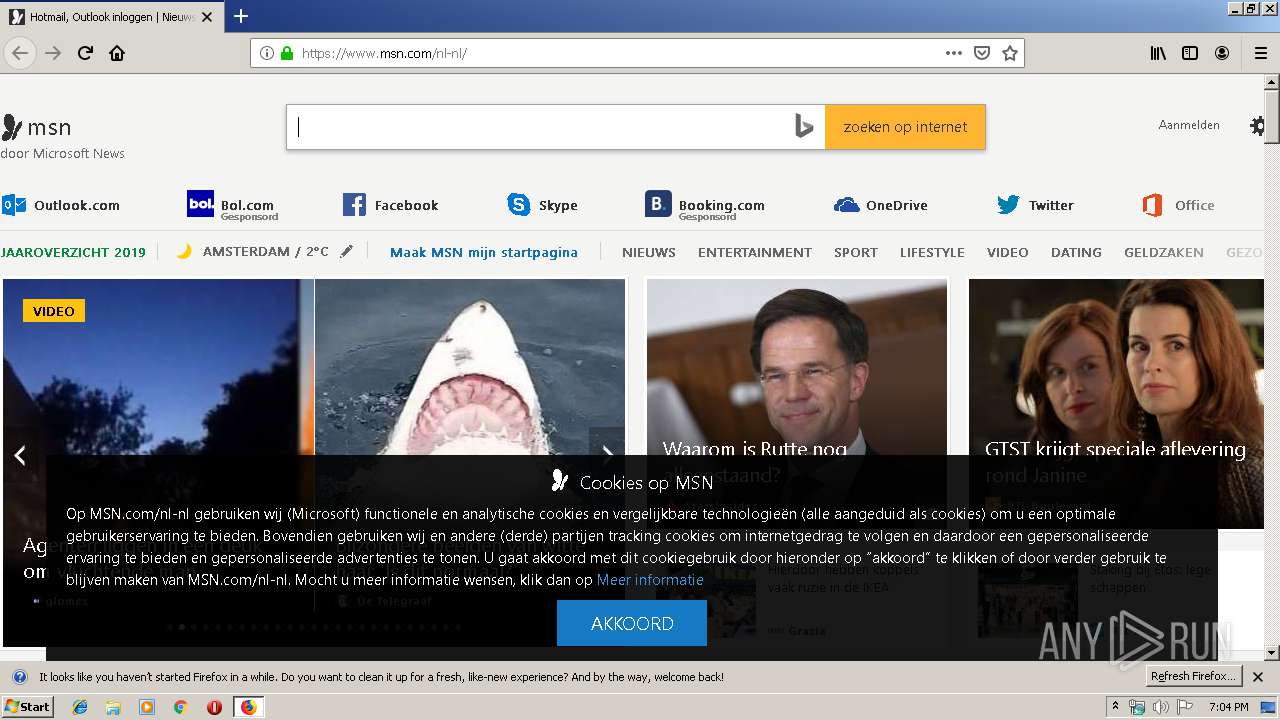
Task: Dismiss the Firefox refresh notification bar
Action: [x=1258, y=677]
